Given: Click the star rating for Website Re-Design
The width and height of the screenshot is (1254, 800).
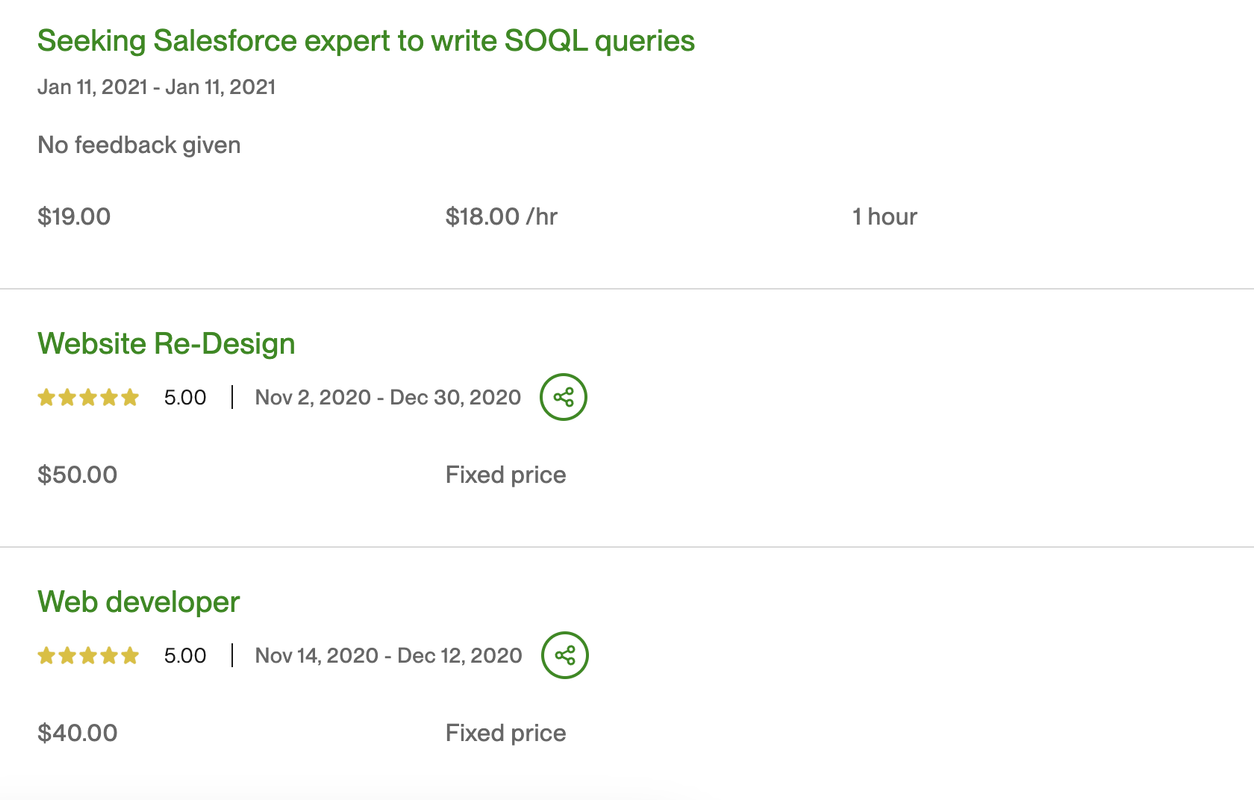Looking at the screenshot, I should (x=88, y=398).
